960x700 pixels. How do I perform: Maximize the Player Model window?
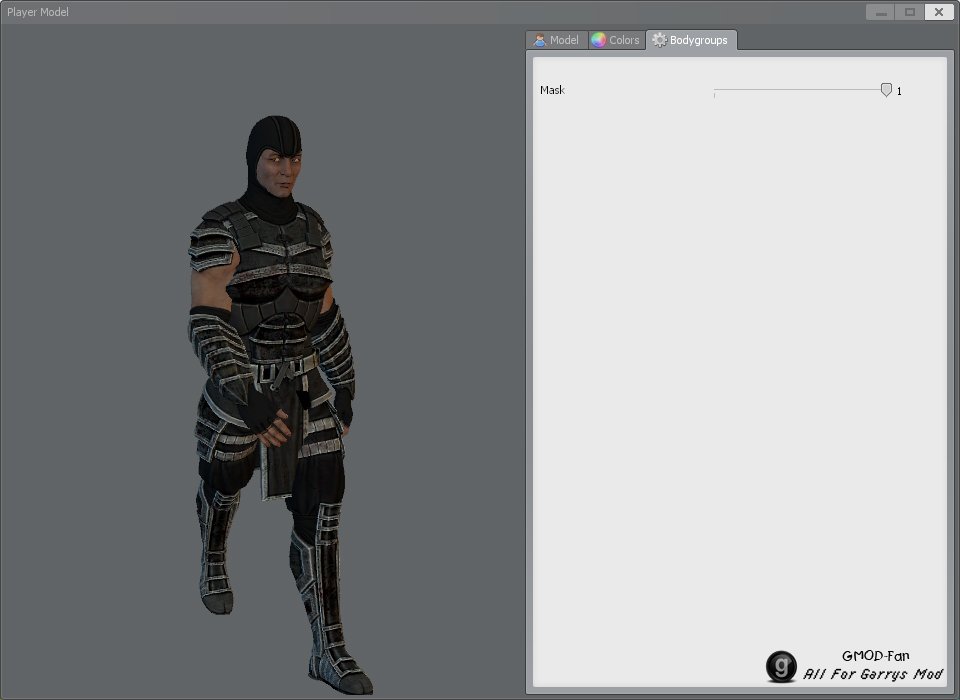pos(909,12)
